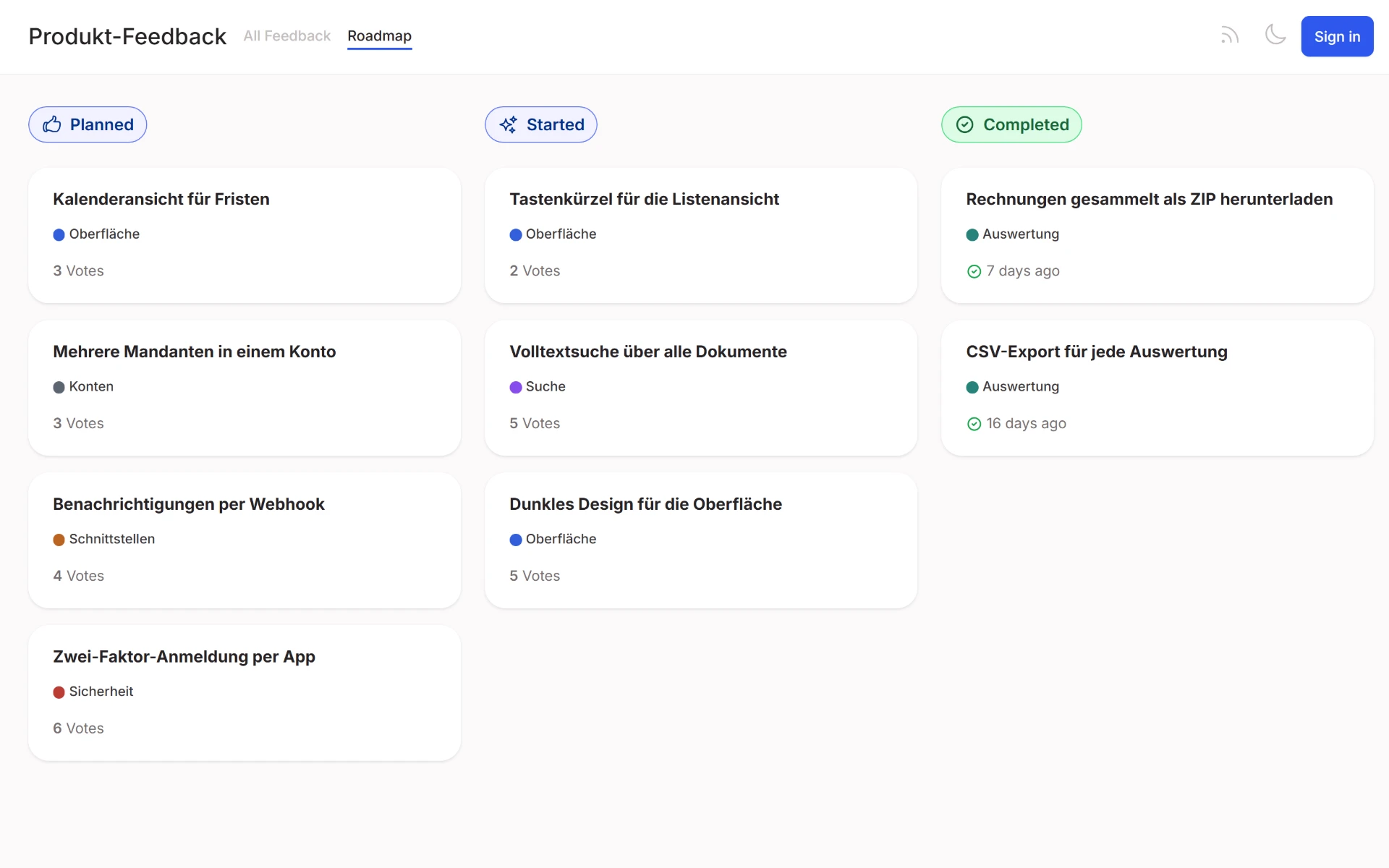1389x868 pixels.
Task: Open the All Feedback tab
Action: coord(286,35)
